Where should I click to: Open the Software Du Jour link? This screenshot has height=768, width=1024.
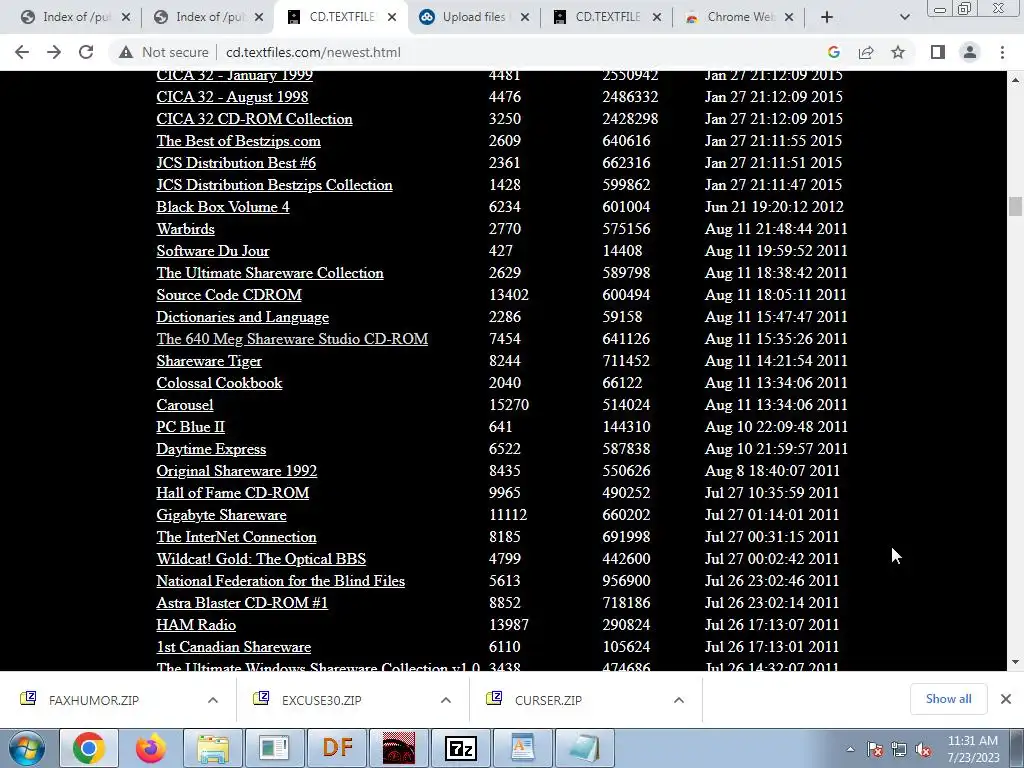click(212, 251)
